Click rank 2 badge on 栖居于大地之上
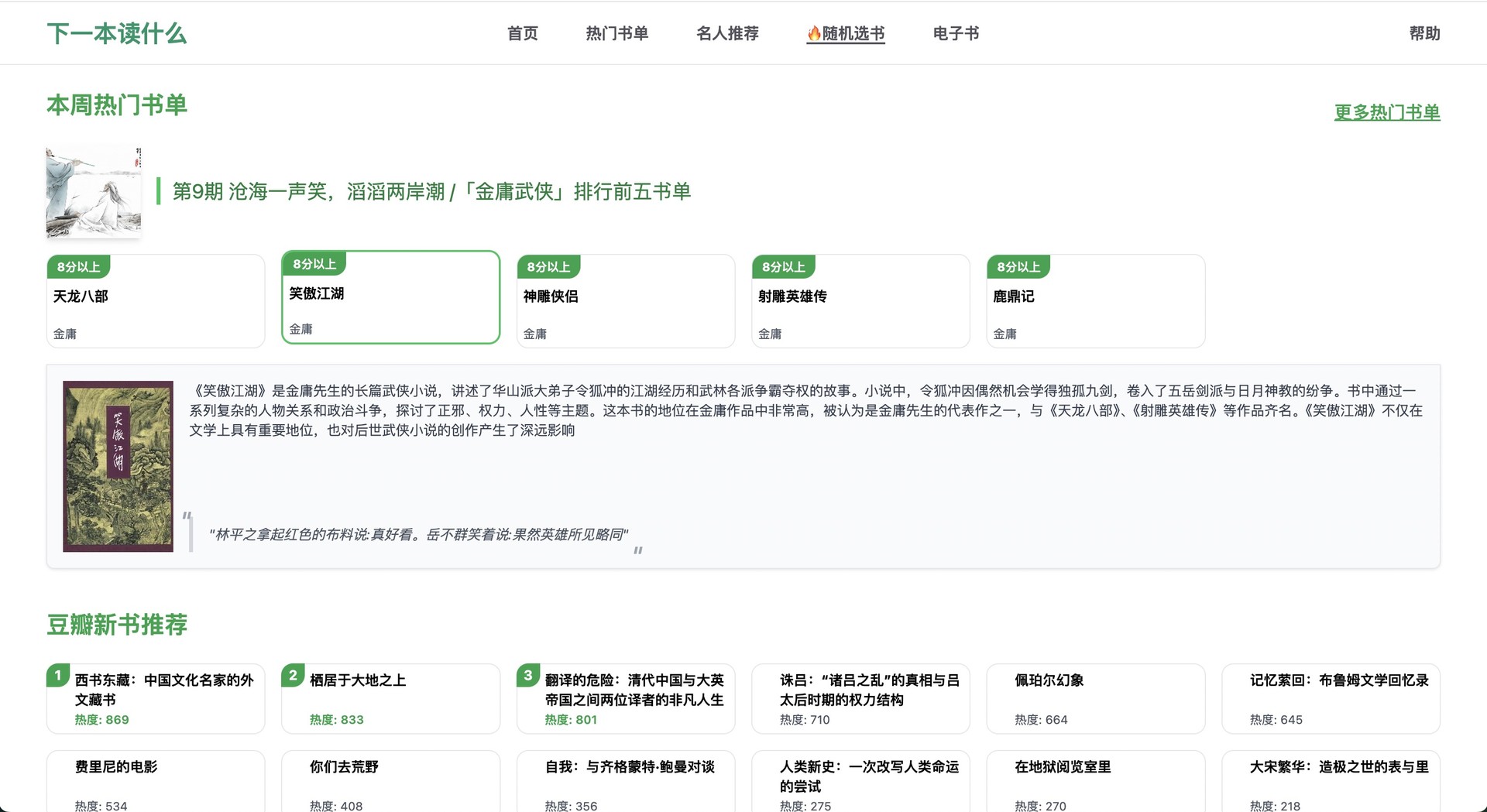Image resolution: width=1487 pixels, height=812 pixels. [293, 675]
